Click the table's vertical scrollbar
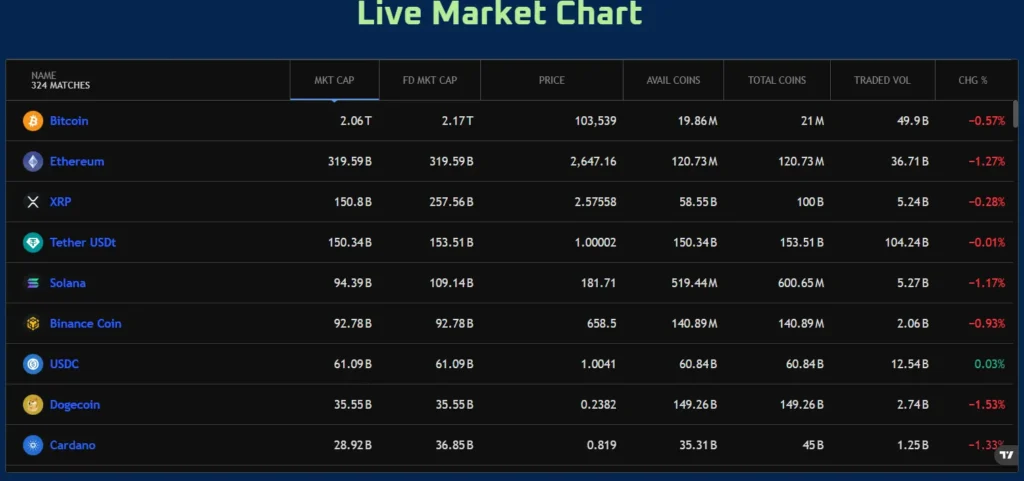The height and width of the screenshot is (481, 1024). coord(1015,115)
